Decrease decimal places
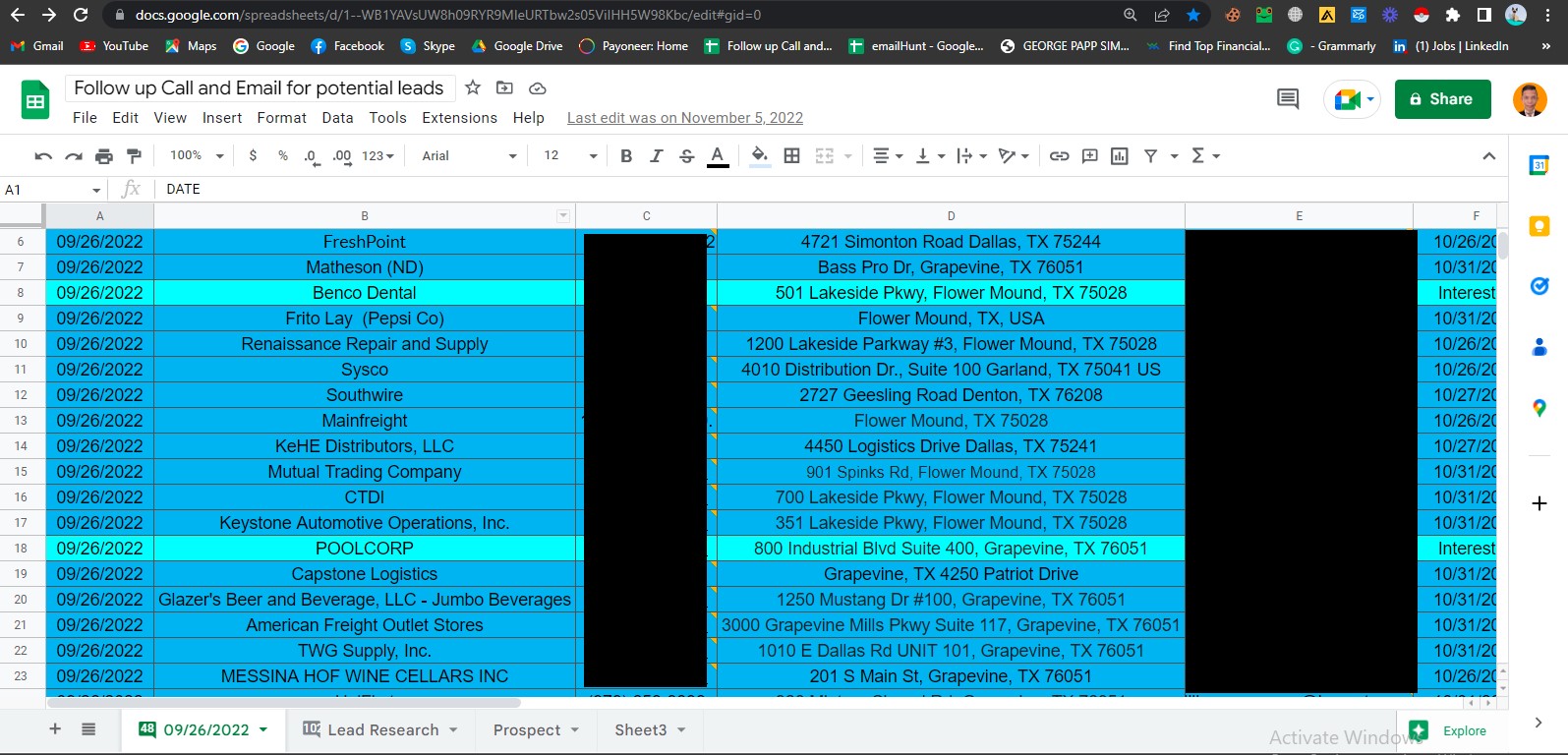The height and width of the screenshot is (755, 1568). (312, 156)
